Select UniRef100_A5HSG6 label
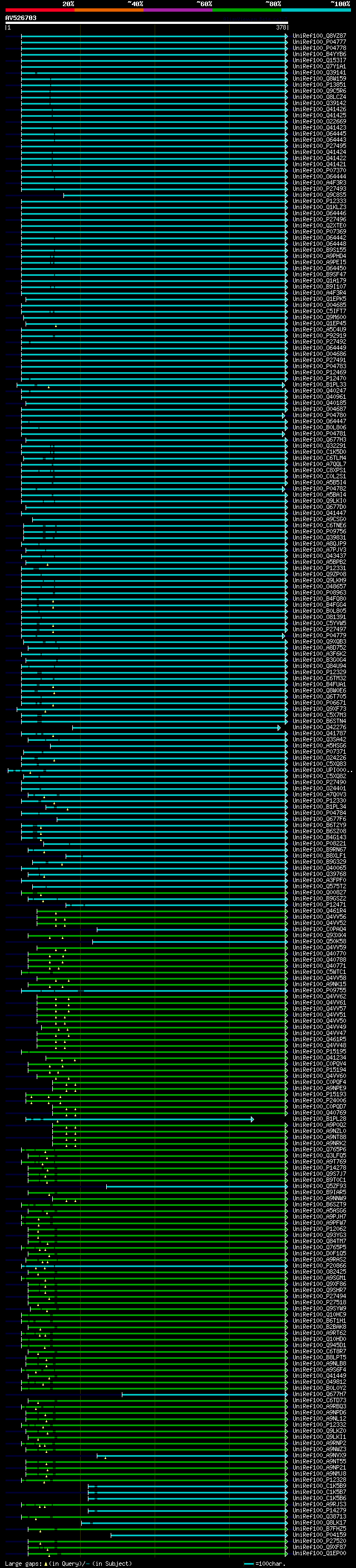This screenshot has height=1568, width=356. click(319, 746)
